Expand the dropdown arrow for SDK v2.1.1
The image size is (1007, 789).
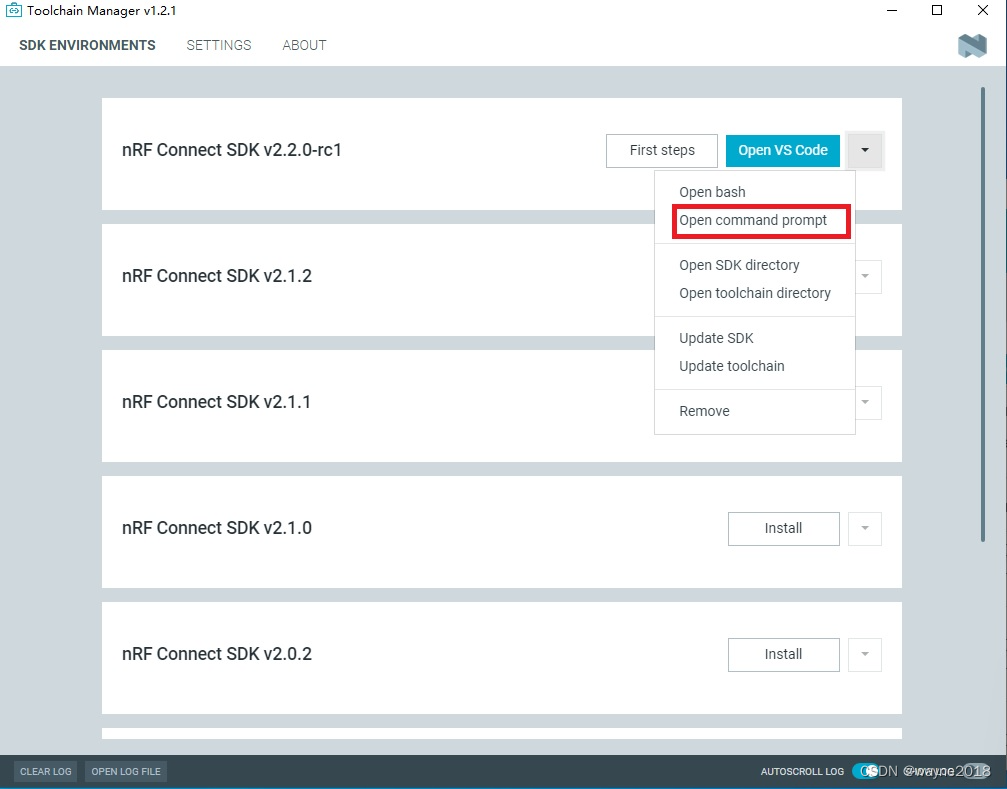pos(867,402)
